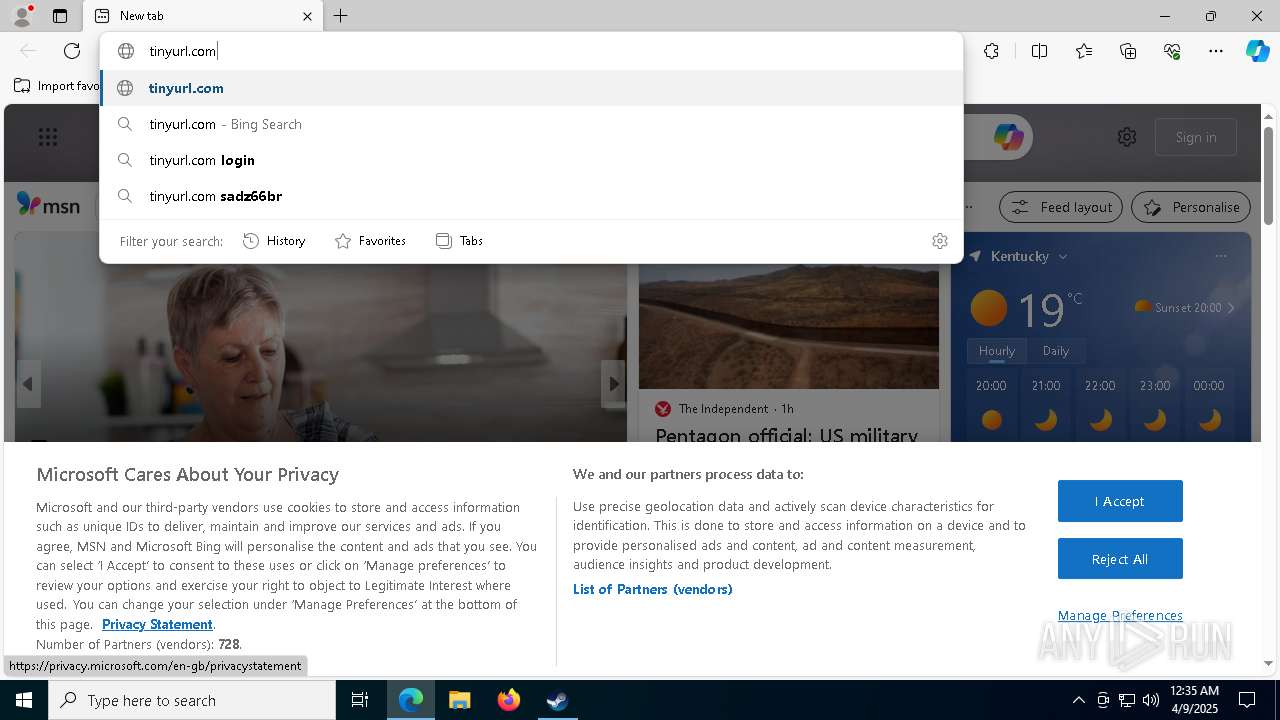Close the New tab
Screen dimensions: 1280x720
307,16
